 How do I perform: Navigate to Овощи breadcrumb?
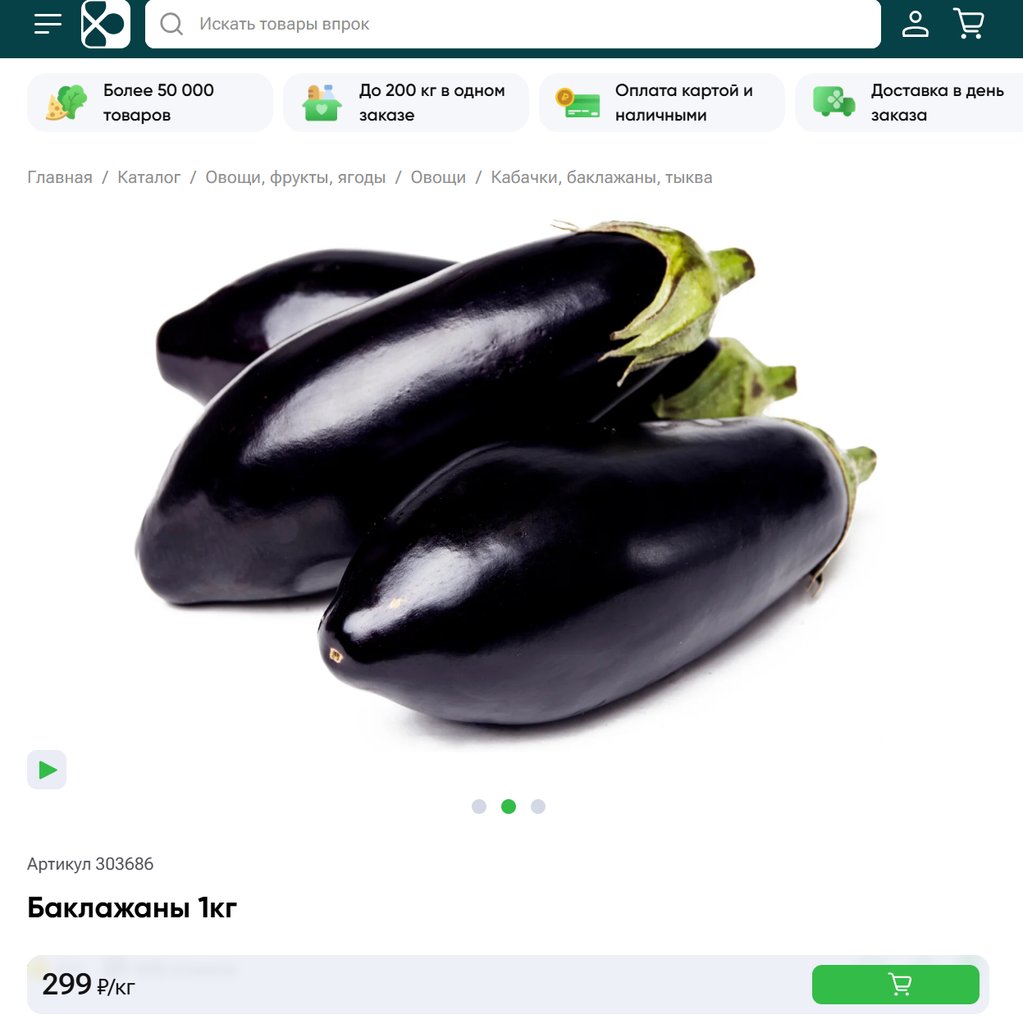(438, 178)
